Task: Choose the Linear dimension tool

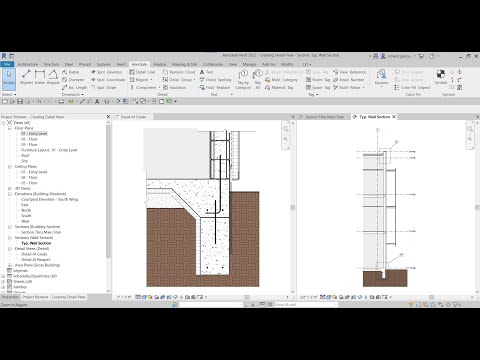Action: pos(40,77)
